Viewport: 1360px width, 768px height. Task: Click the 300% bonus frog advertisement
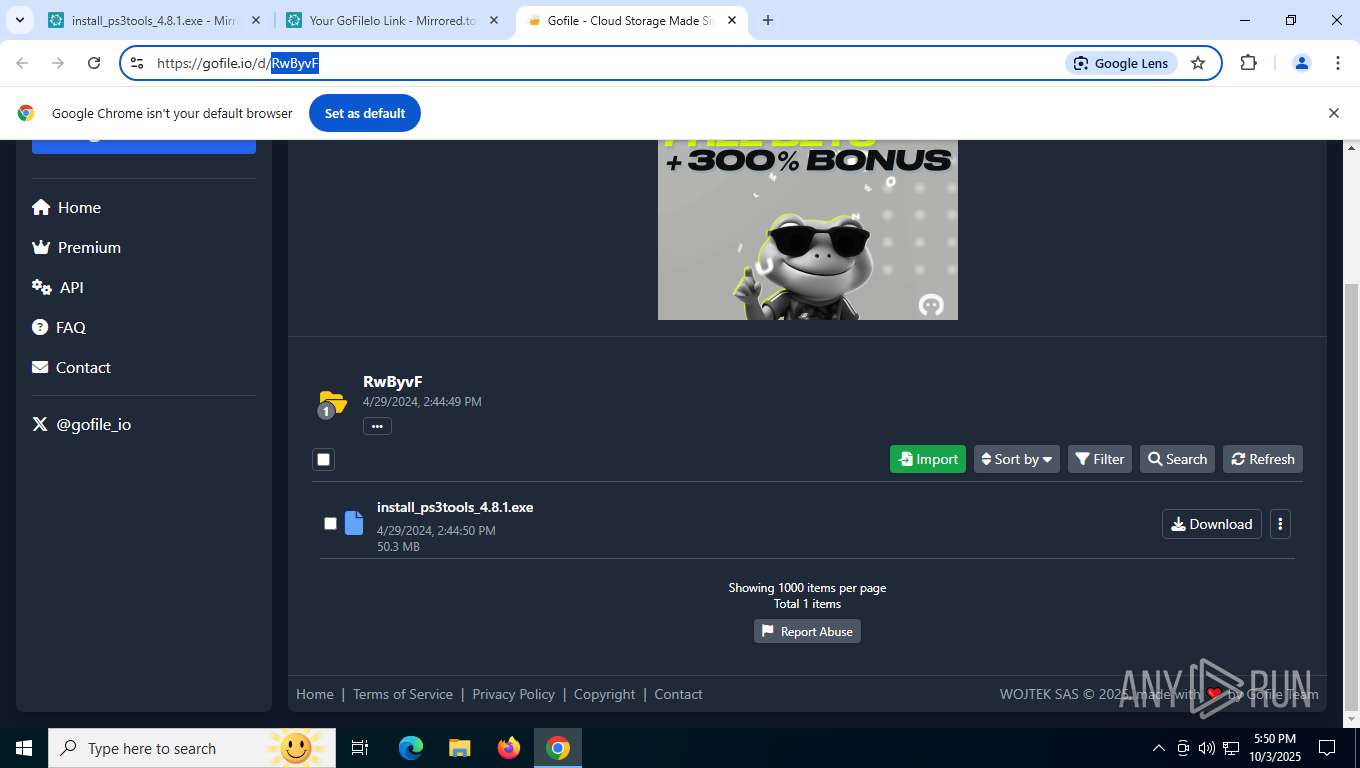(808, 230)
